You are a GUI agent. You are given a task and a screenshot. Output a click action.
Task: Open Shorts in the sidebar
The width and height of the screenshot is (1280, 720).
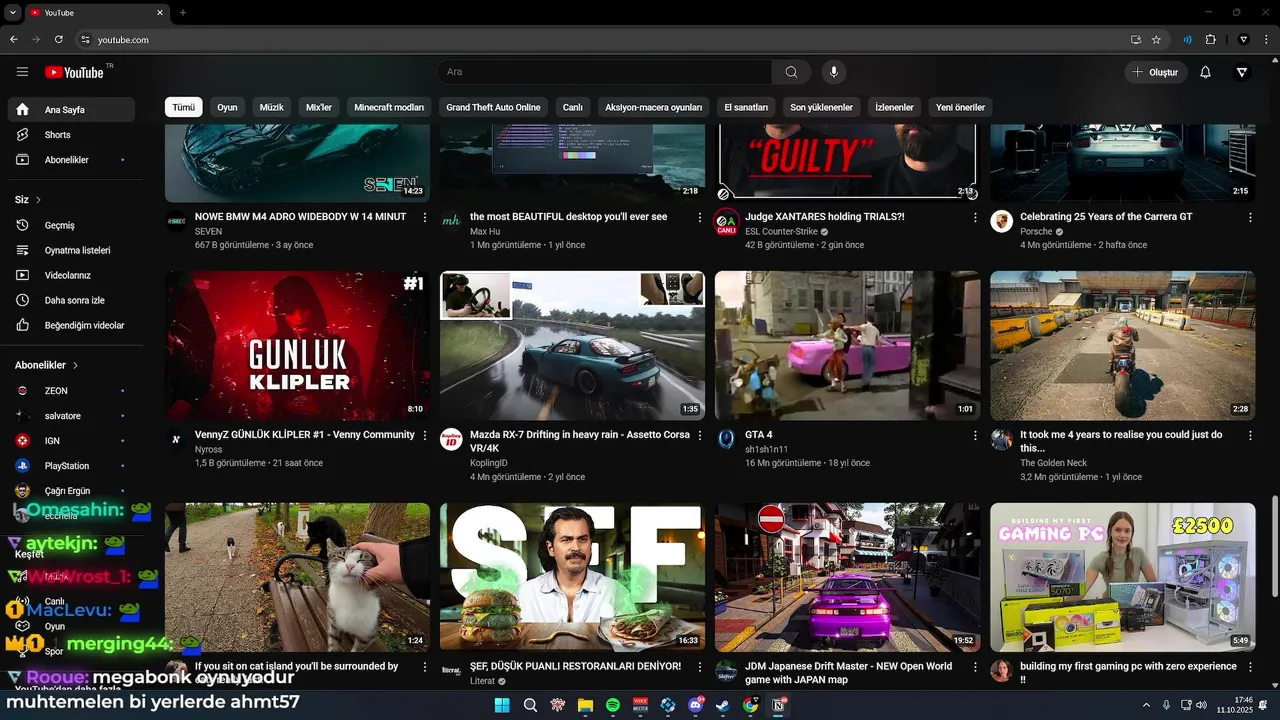tap(71, 135)
